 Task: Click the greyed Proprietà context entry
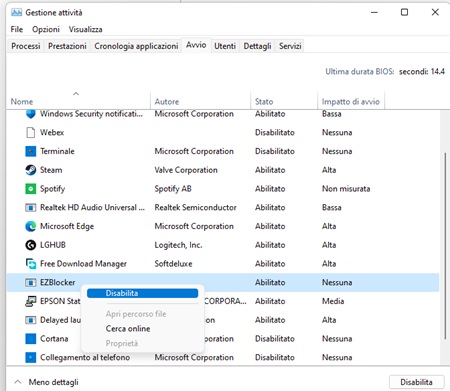[122, 343]
